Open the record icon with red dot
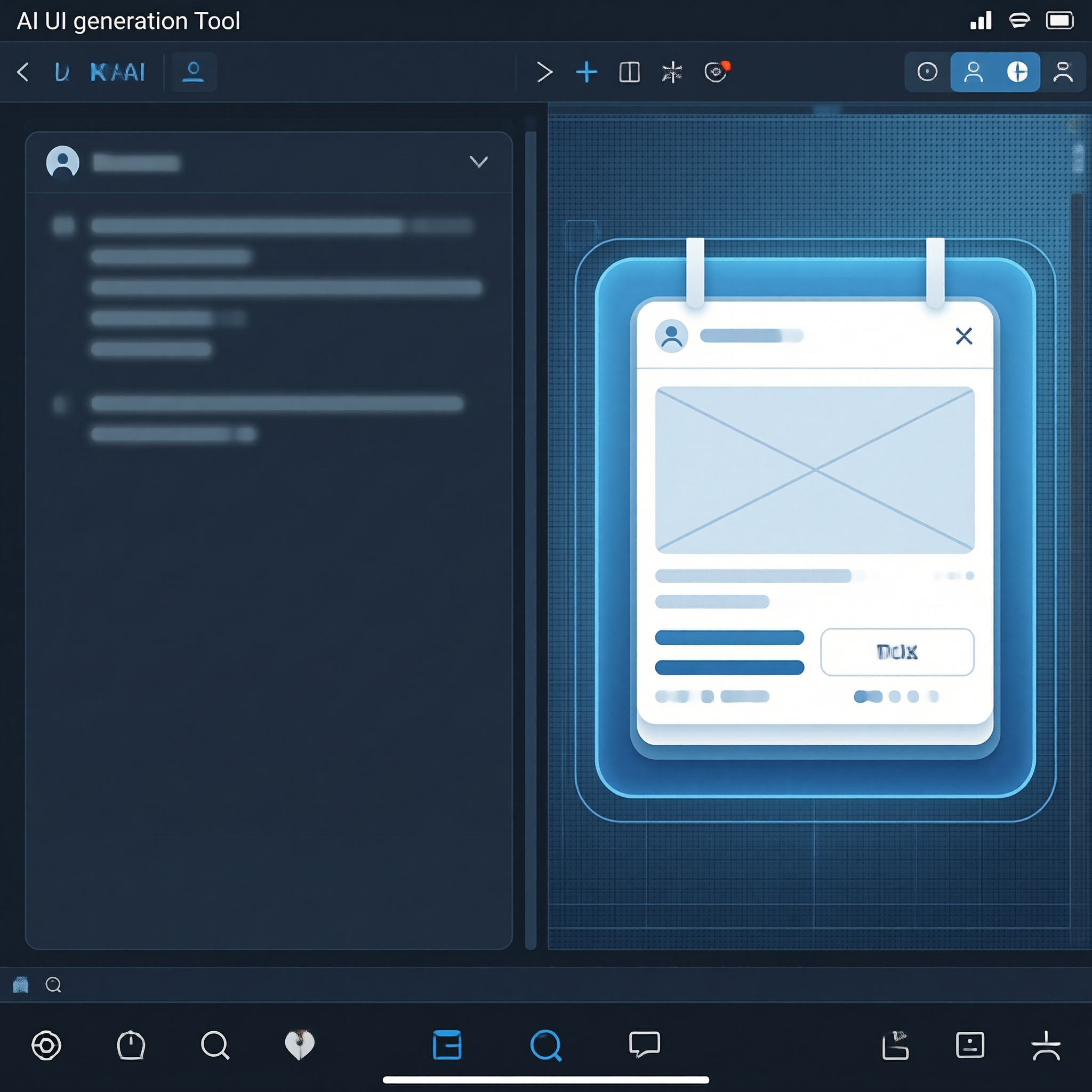1092x1092 pixels. 717,72
